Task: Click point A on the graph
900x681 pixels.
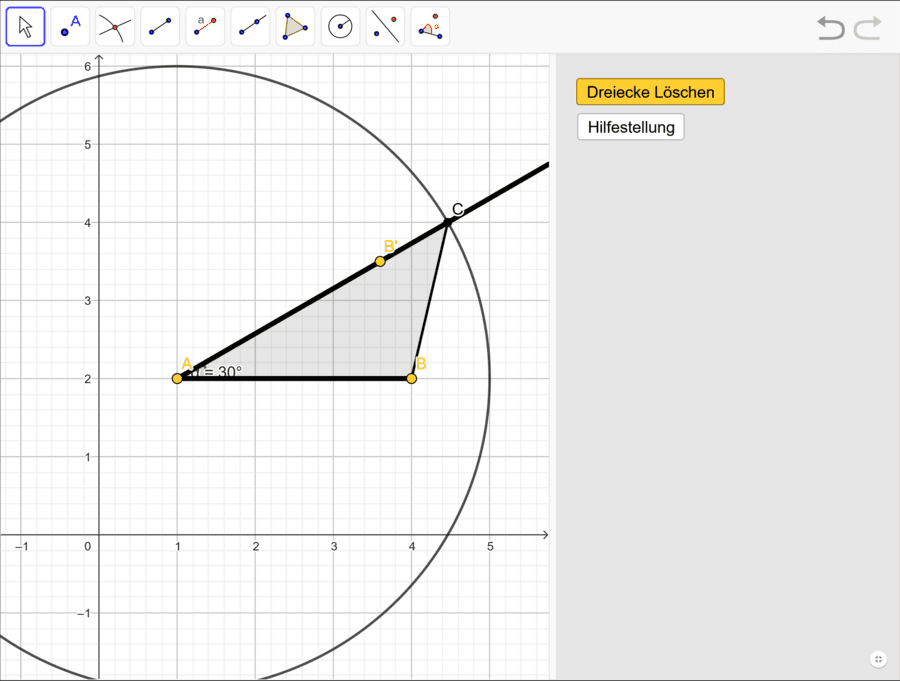Action: click(178, 378)
